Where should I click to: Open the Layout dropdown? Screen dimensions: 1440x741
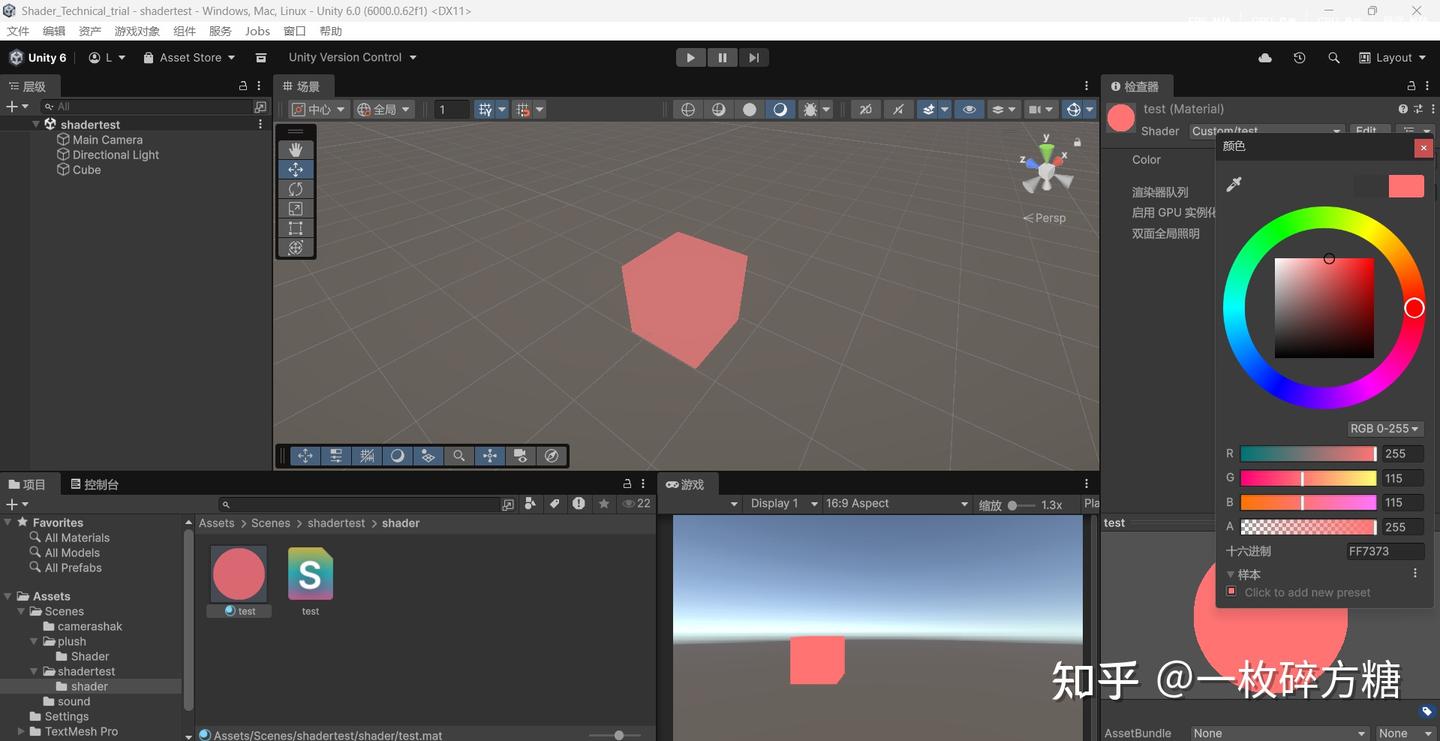point(1393,57)
